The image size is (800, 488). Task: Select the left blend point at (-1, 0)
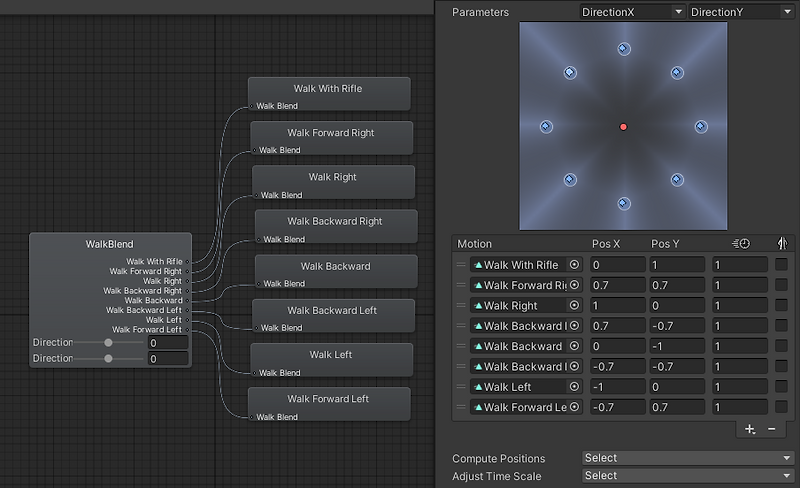click(546, 126)
